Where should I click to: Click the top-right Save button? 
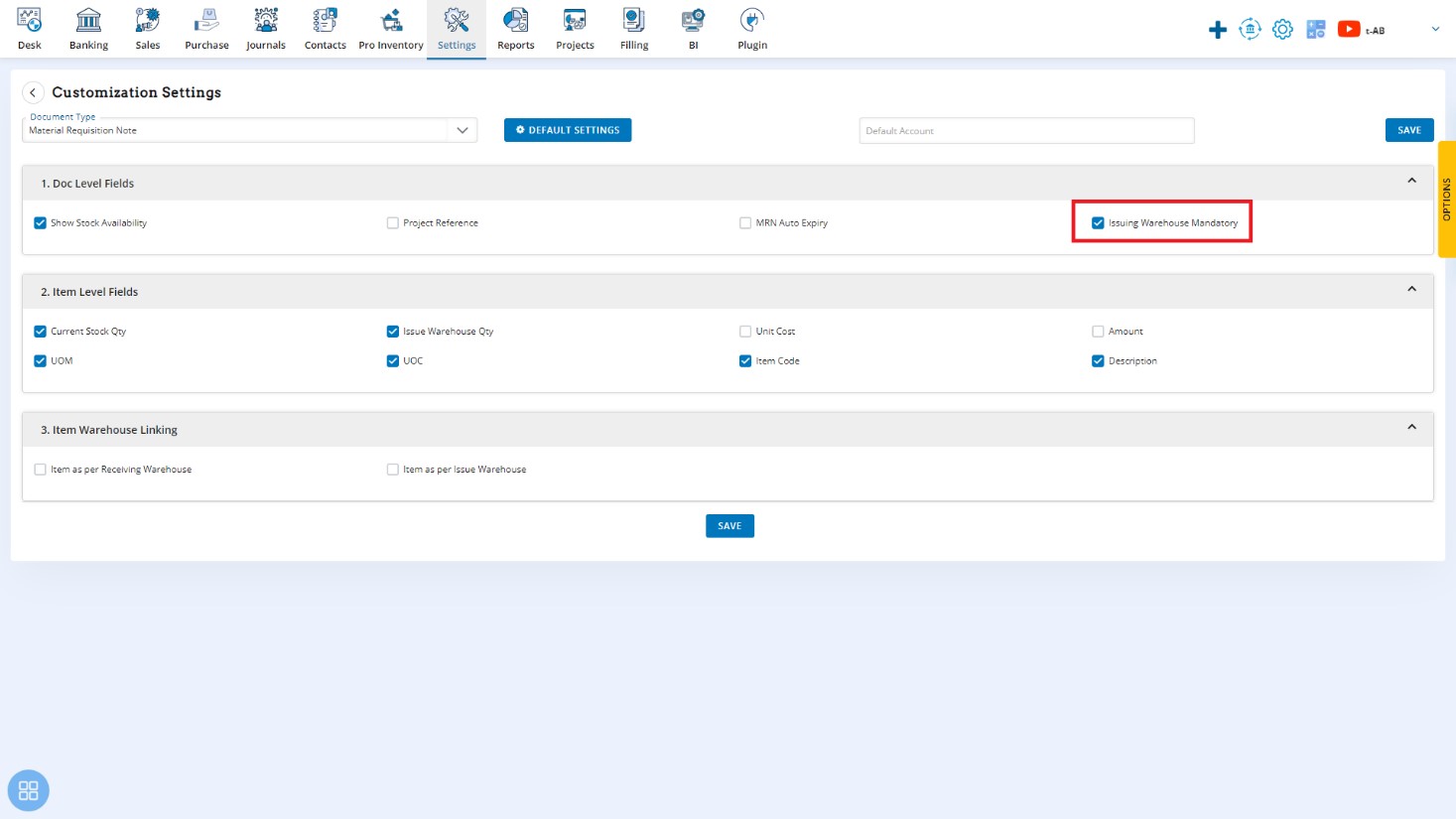point(1409,130)
